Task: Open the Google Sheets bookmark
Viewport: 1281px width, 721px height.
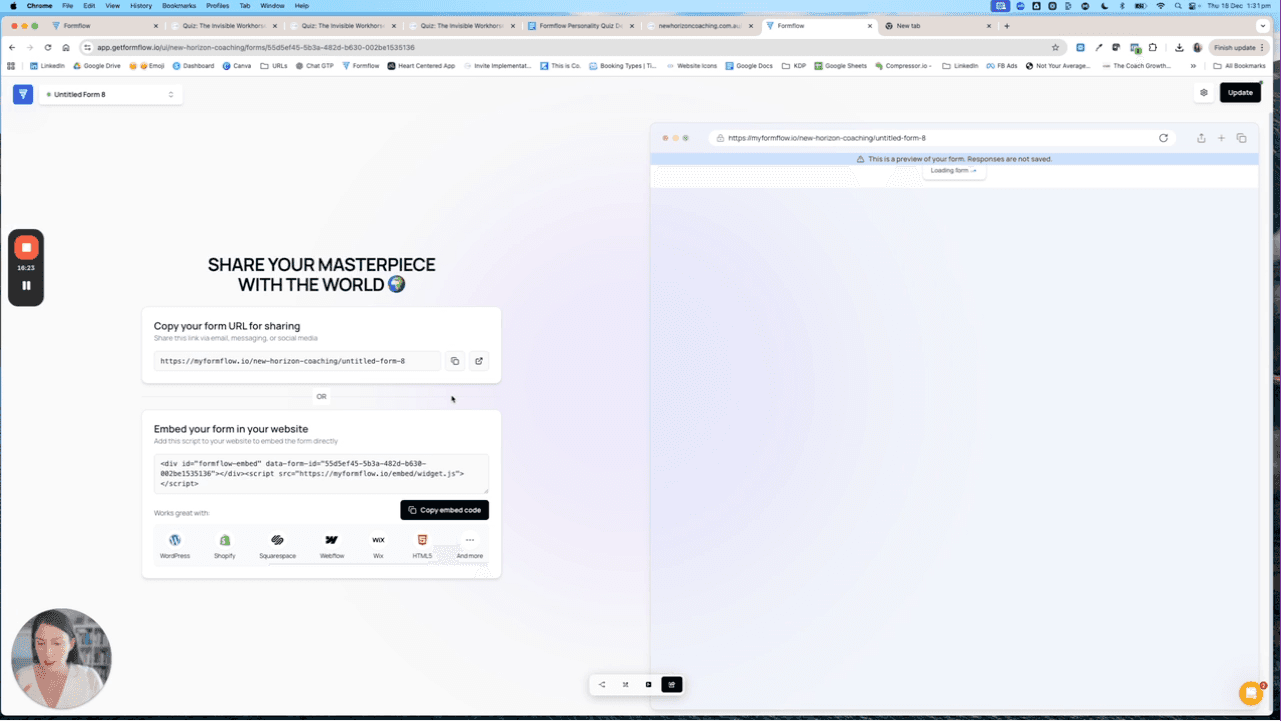Action: pyautogui.click(x=840, y=66)
